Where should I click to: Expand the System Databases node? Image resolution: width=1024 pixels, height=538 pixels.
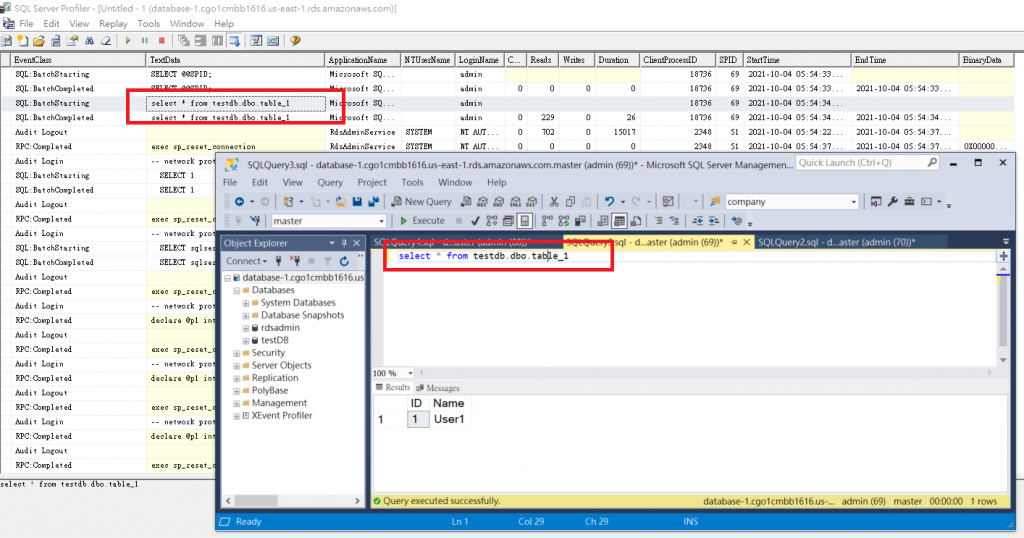[x=246, y=303]
